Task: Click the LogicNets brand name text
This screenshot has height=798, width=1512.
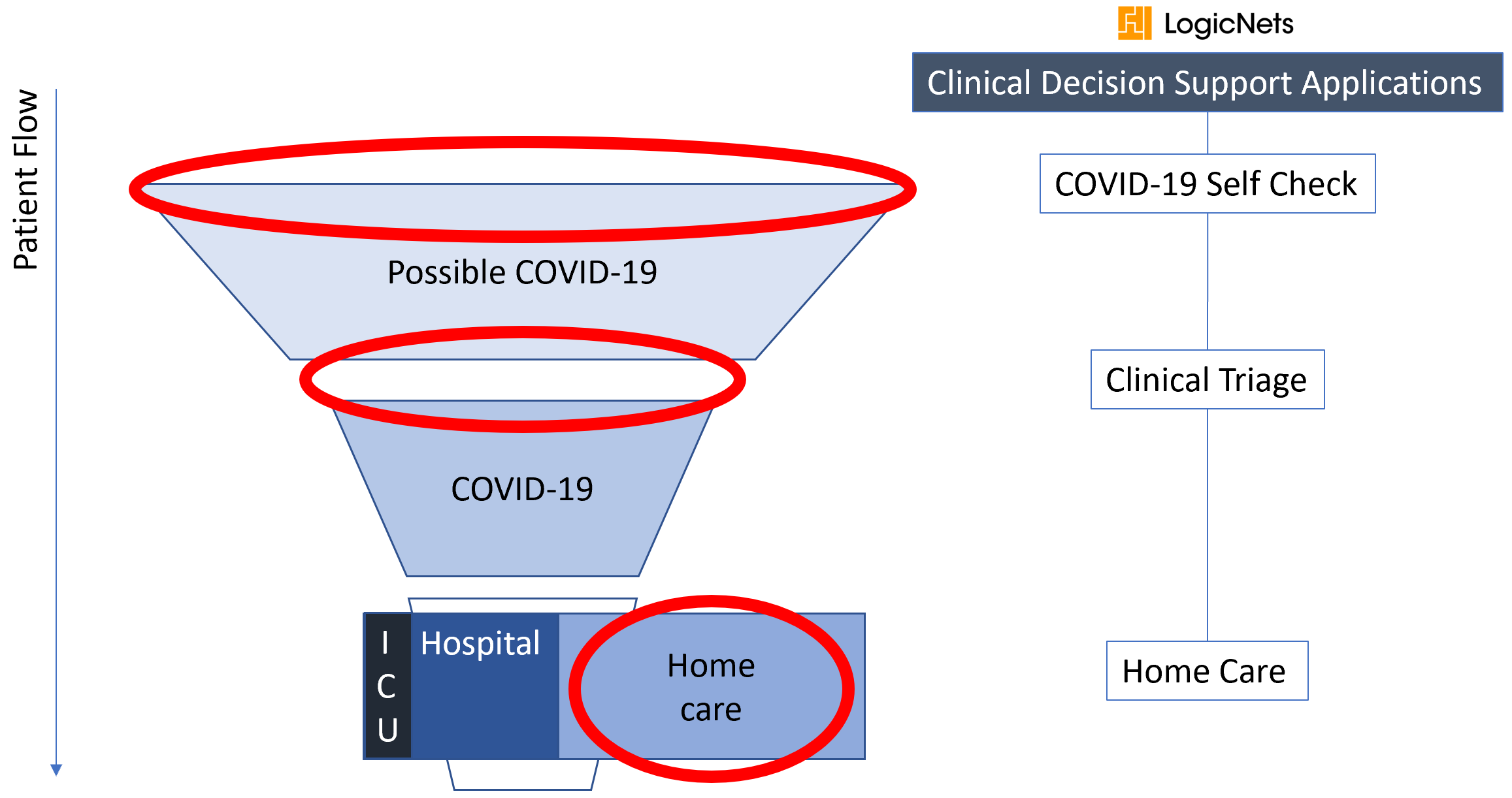Action: pos(1228,24)
